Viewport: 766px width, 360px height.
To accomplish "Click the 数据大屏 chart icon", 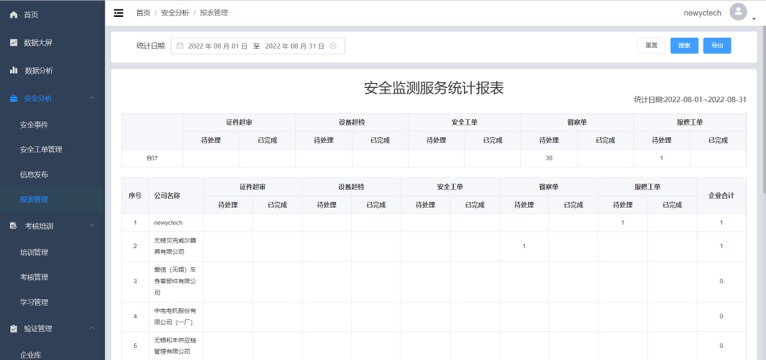I will (14, 42).
